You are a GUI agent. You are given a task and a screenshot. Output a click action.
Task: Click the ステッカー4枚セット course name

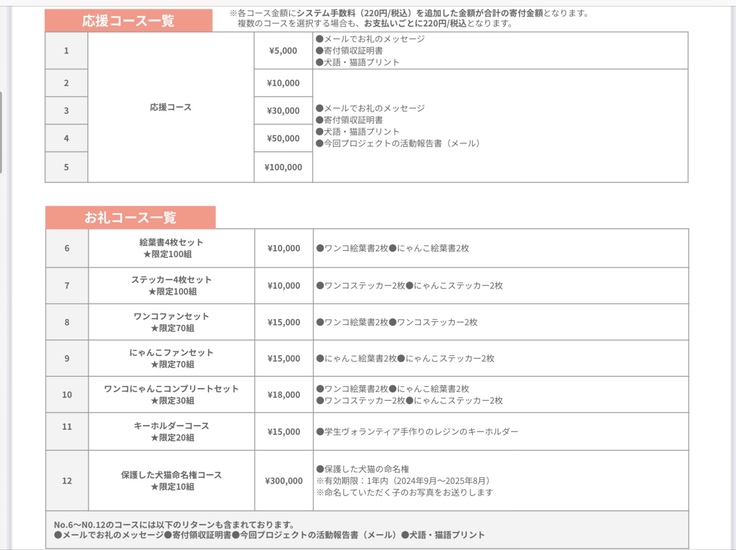coord(171,279)
